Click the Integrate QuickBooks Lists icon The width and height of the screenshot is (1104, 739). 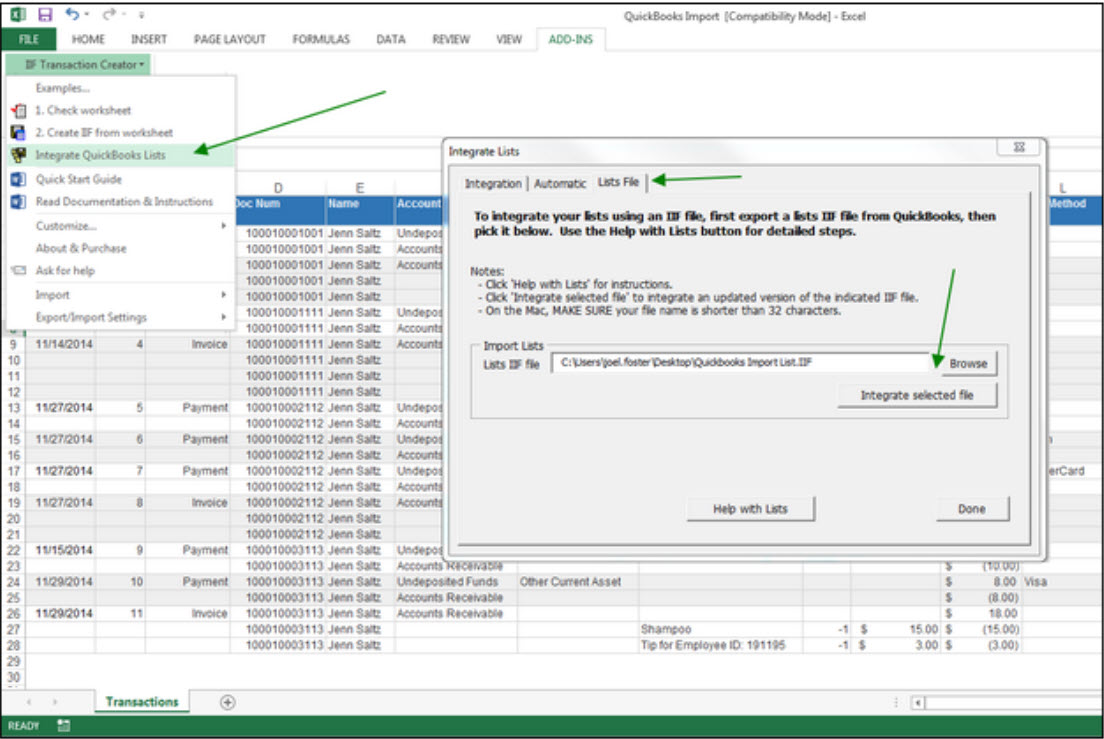point(19,155)
